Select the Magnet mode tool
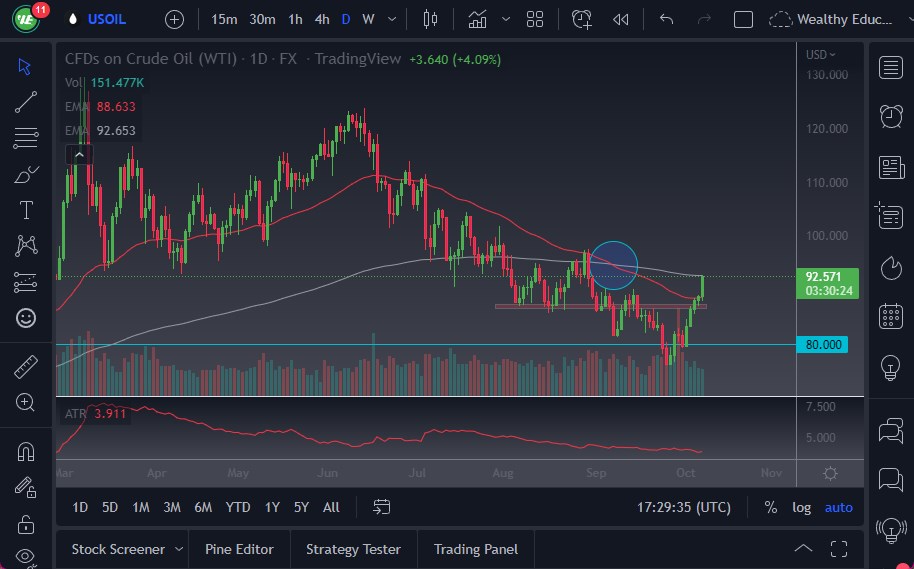 click(x=26, y=451)
